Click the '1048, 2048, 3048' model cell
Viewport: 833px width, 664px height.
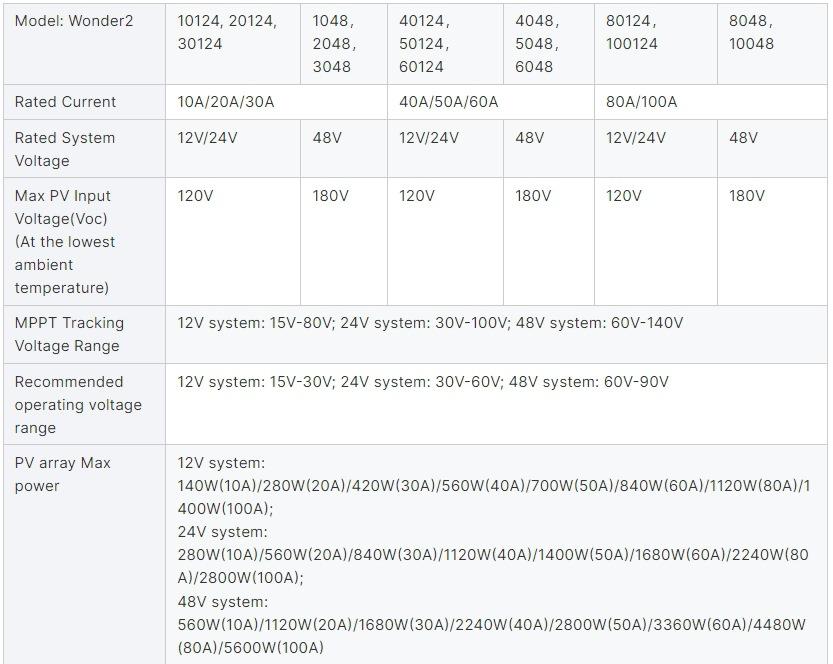point(334,44)
